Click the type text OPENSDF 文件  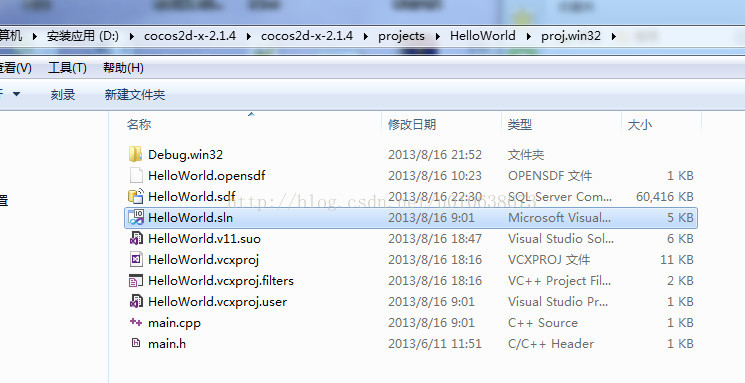[x=550, y=175]
